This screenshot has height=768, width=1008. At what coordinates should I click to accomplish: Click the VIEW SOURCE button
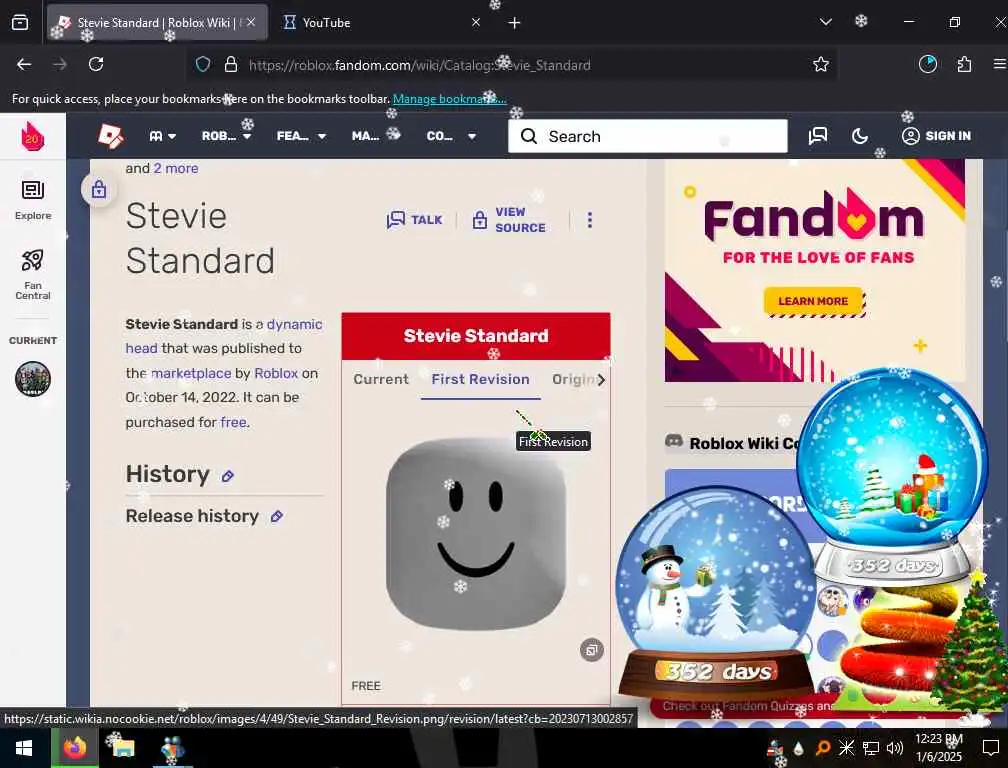(509, 220)
